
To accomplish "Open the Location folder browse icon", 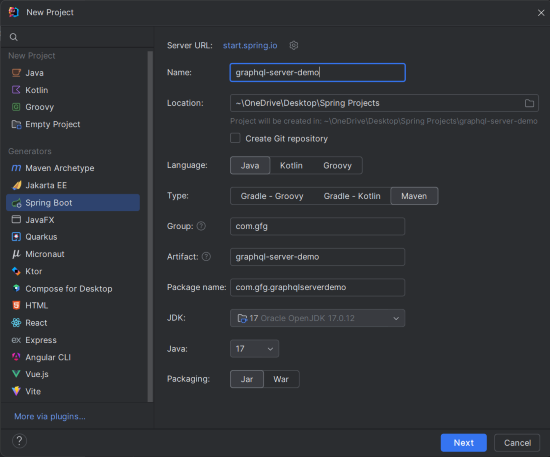I will (529, 103).
